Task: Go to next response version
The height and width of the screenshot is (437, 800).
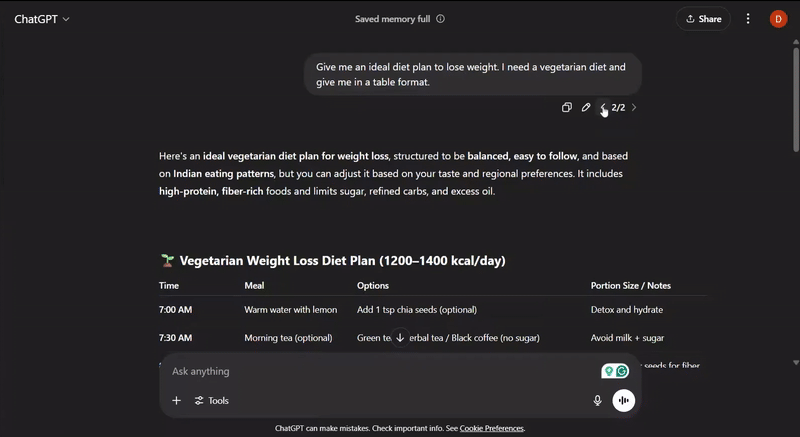Action: pyautogui.click(x=634, y=107)
